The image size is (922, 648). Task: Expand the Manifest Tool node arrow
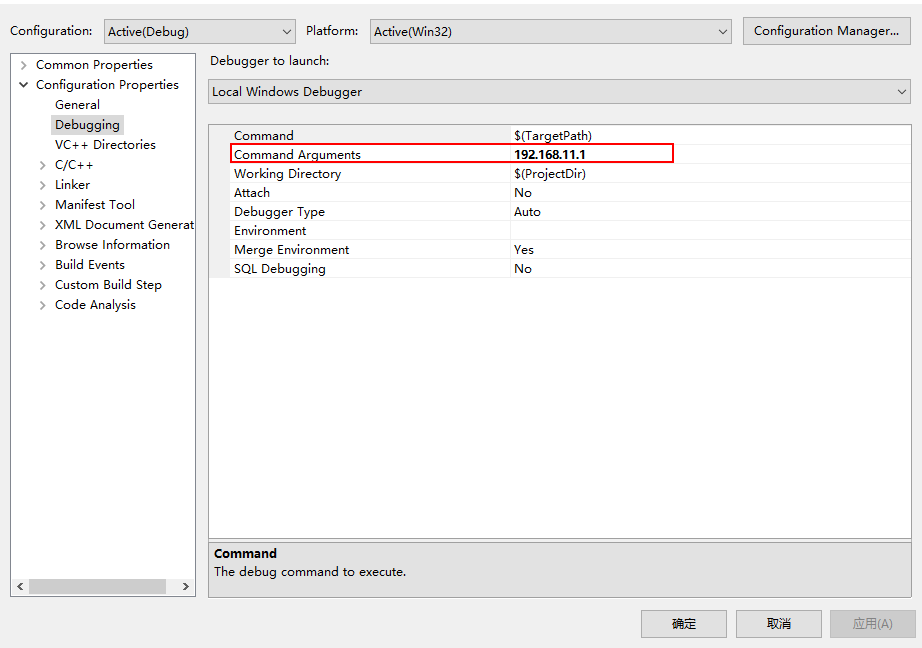43,205
